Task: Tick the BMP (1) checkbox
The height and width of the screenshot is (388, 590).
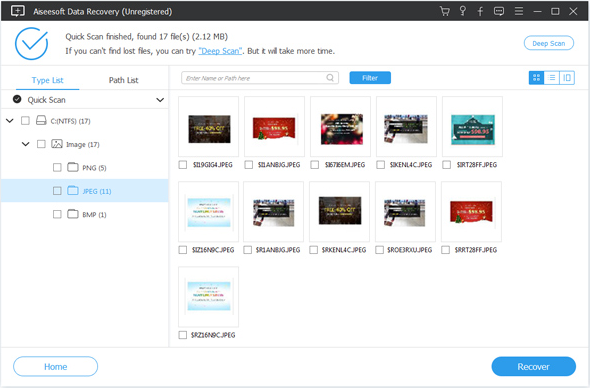Action: [x=57, y=214]
